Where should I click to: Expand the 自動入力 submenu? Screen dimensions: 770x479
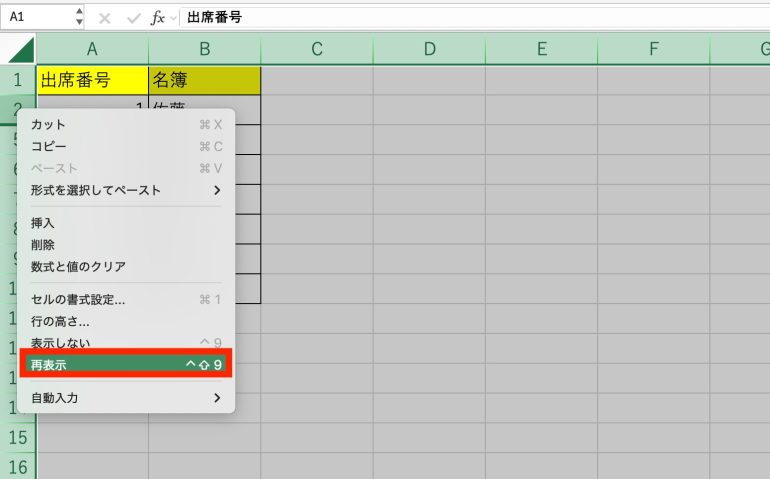217,398
